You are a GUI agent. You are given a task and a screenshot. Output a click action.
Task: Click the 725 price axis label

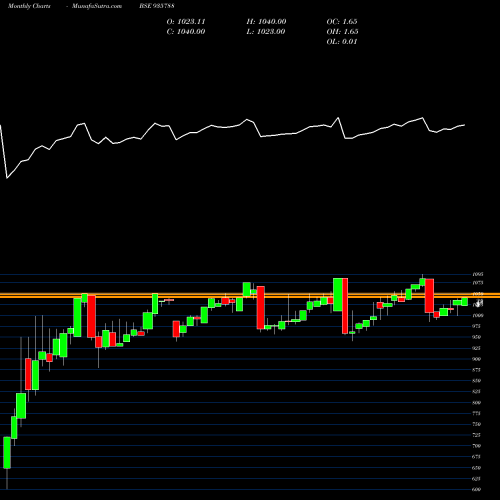[x=477, y=435]
